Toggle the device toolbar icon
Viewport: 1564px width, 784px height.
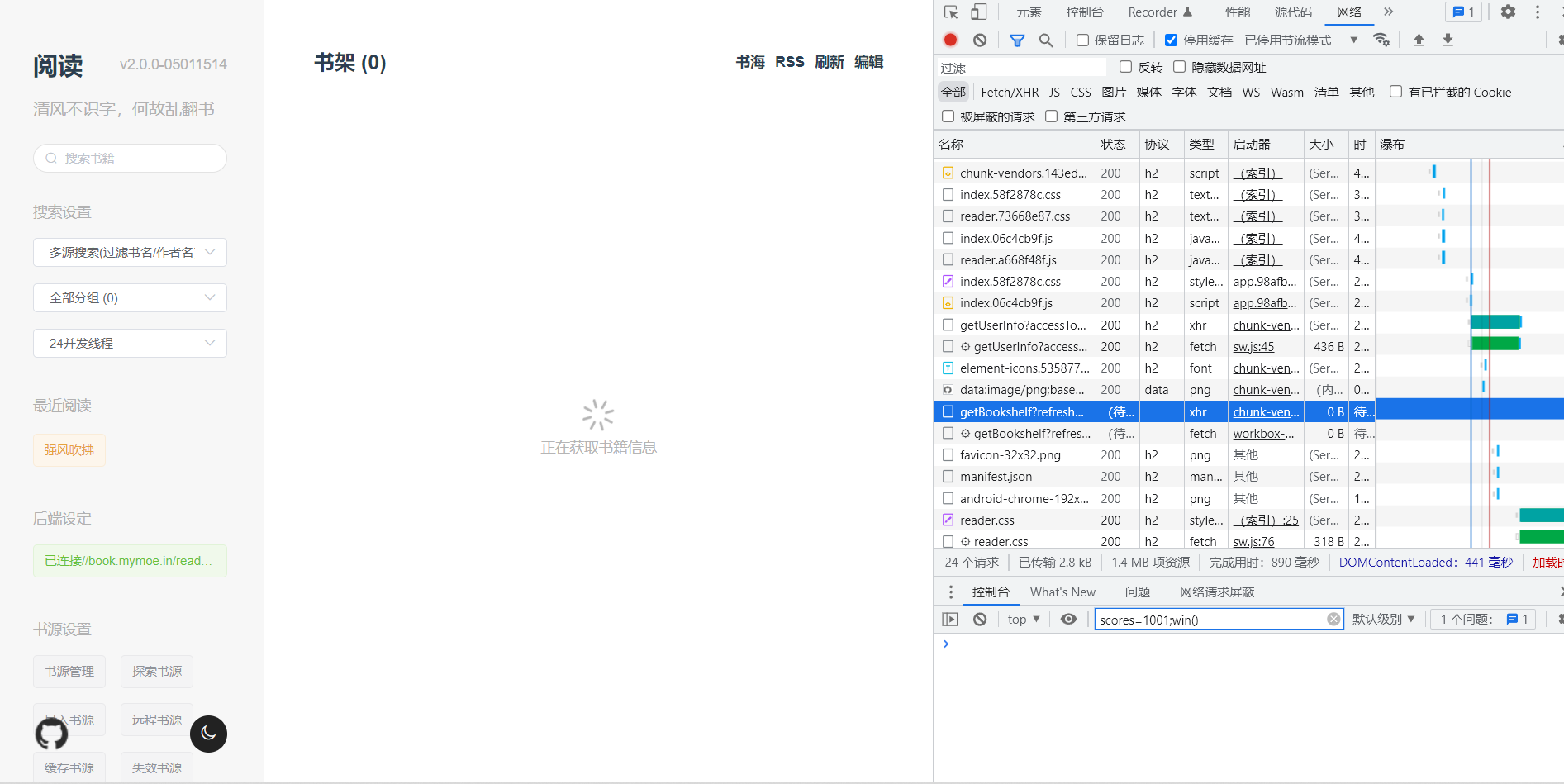tap(978, 12)
